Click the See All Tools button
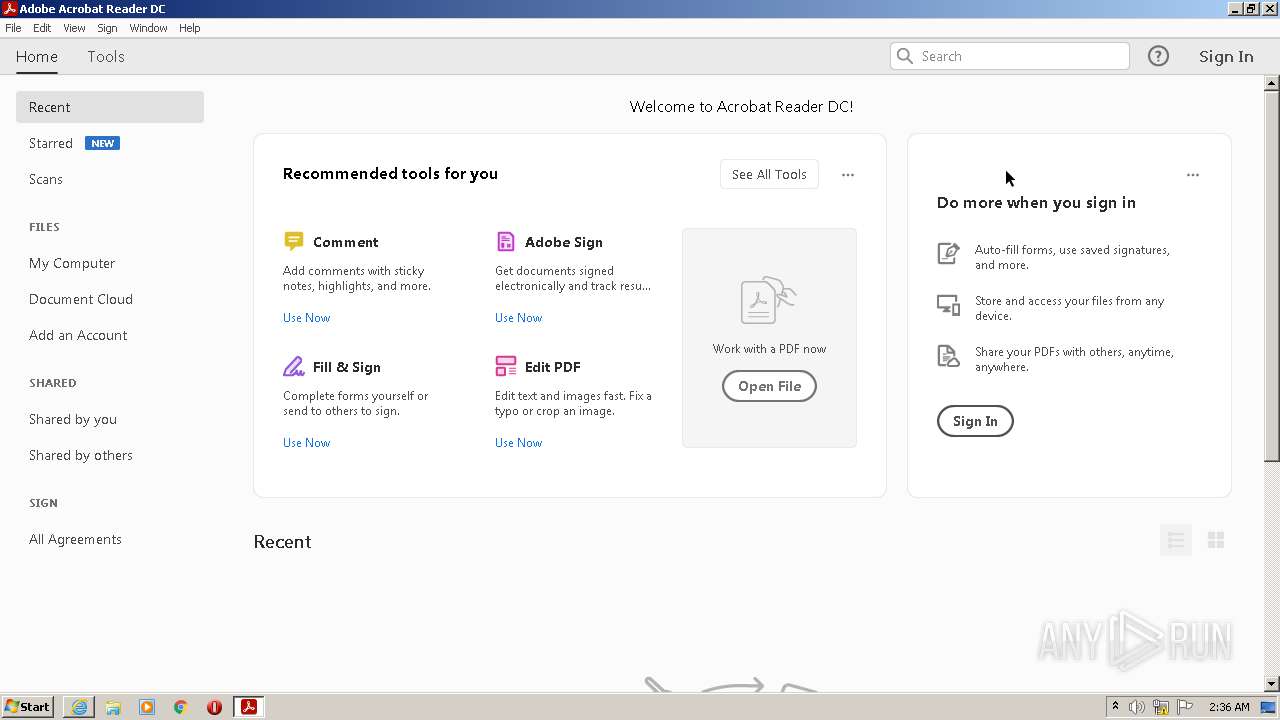 coord(769,174)
